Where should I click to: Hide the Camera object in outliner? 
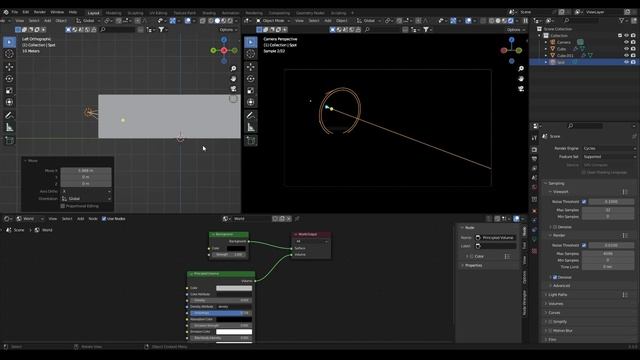pos(626,42)
